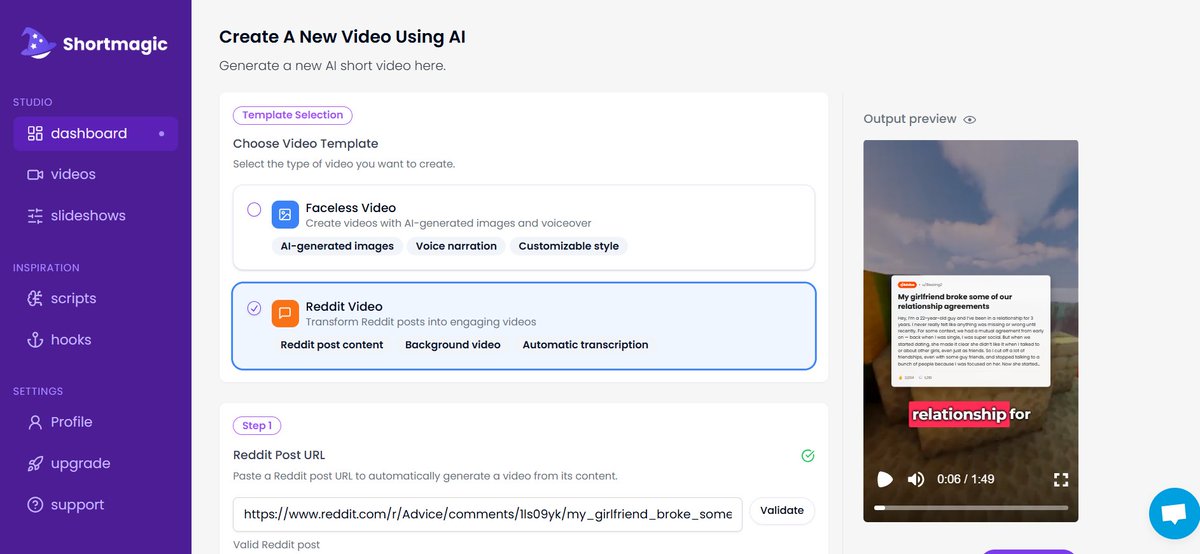Open the hooks page with anchor icon

click(x=70, y=340)
